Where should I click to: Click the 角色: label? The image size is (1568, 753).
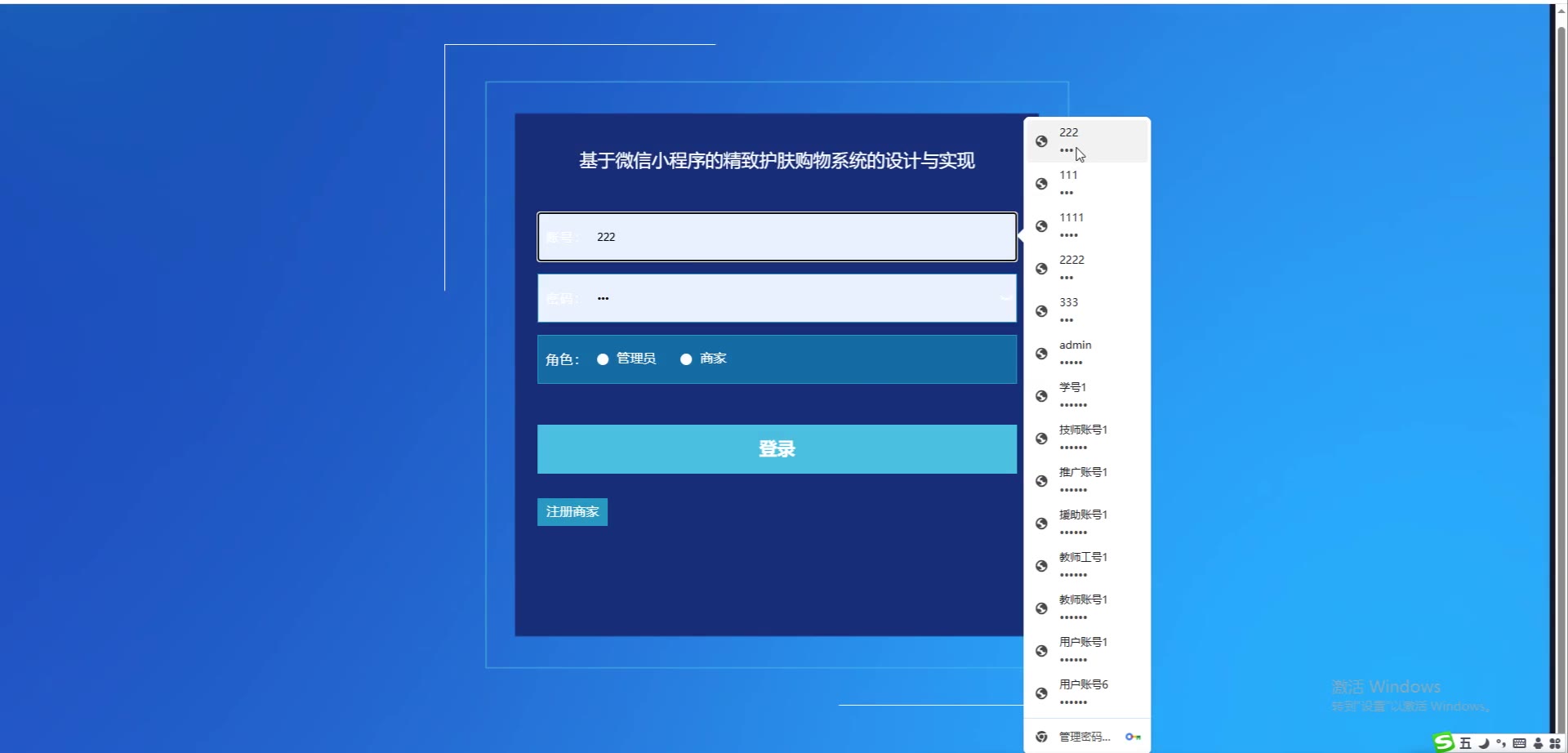[562, 359]
